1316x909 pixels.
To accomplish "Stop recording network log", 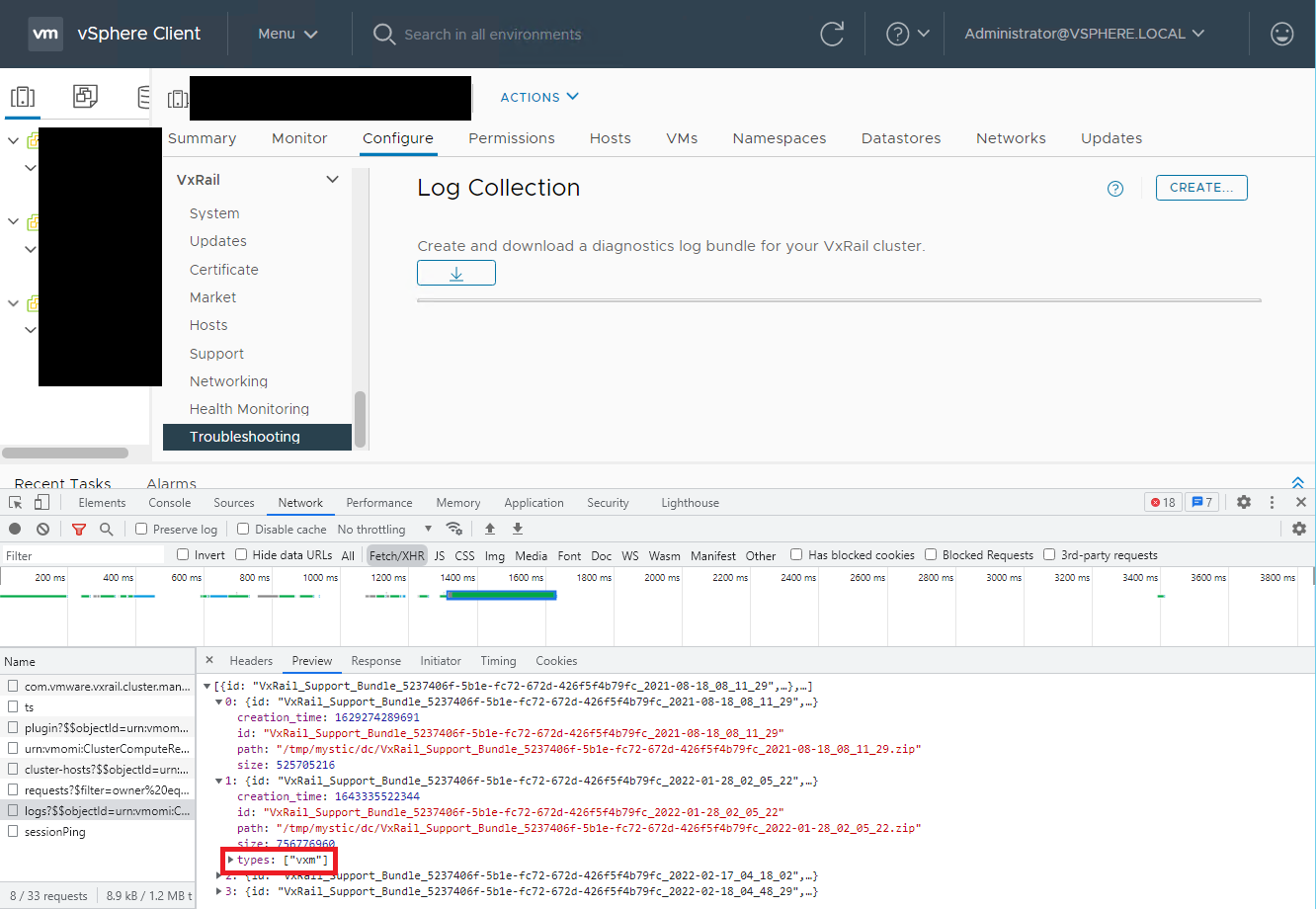I will pyautogui.click(x=15, y=530).
